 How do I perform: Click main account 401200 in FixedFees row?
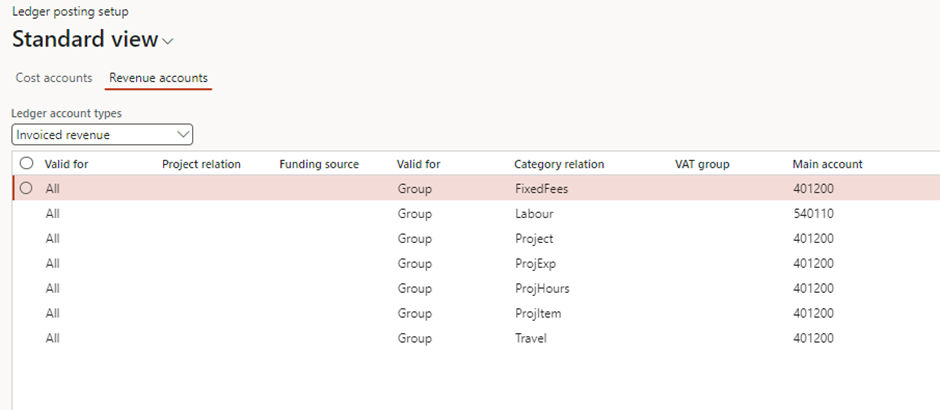(813, 189)
